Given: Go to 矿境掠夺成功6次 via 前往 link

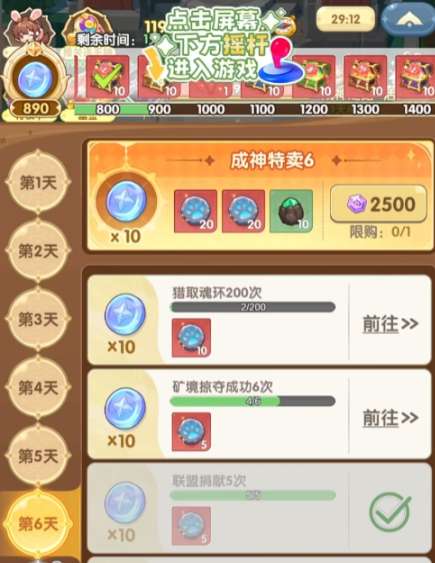Looking at the screenshot, I should pyautogui.click(x=390, y=418).
